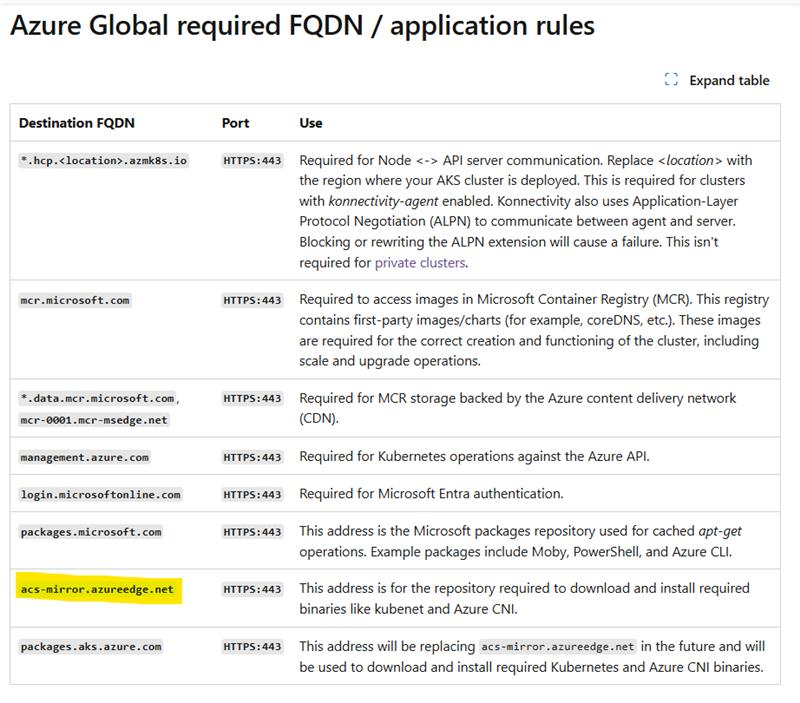This screenshot has width=800, height=703.
Task: Select the management.azure.com FQDN cell
Action: [85, 458]
